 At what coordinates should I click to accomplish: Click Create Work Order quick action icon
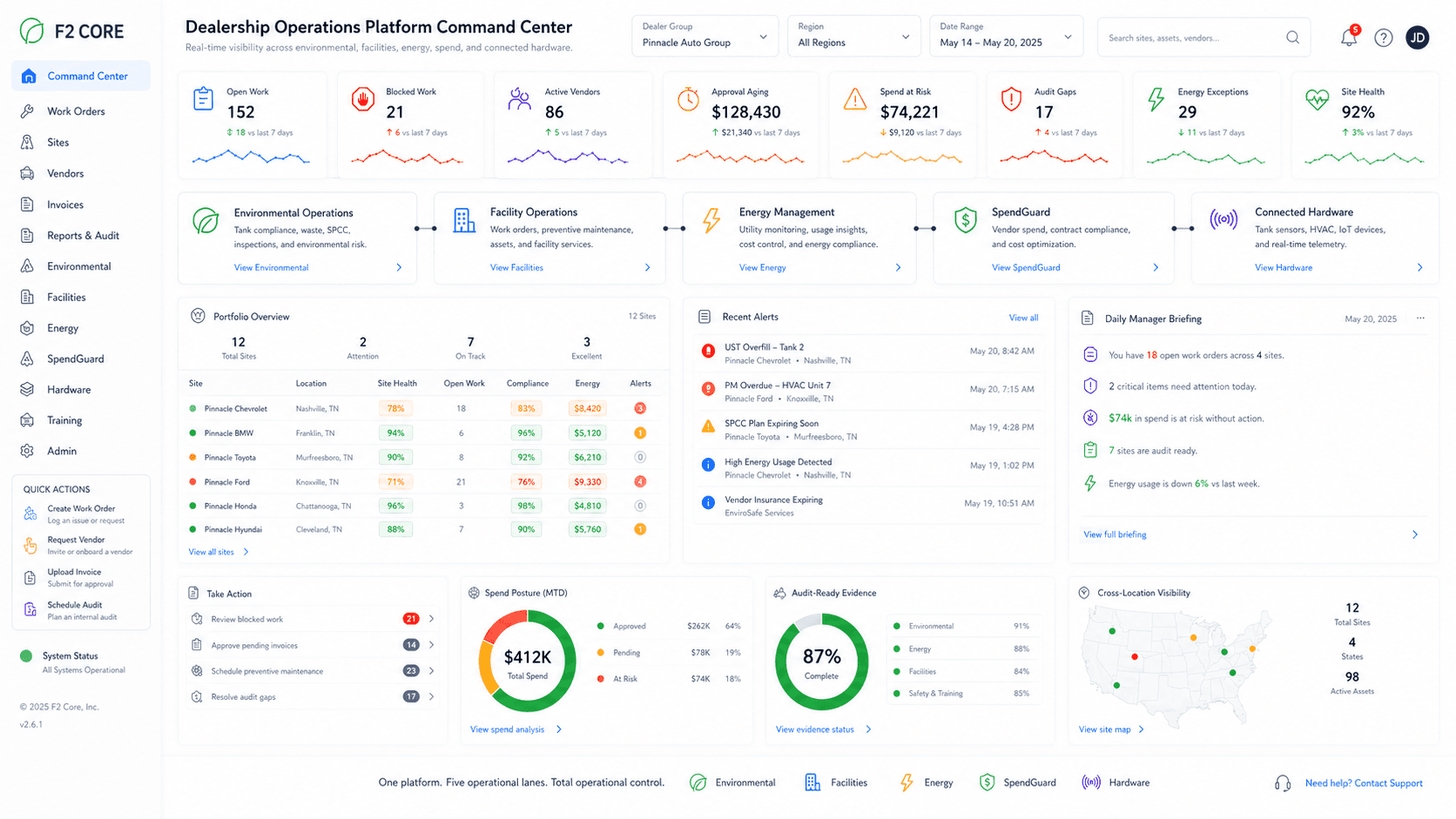coord(30,514)
